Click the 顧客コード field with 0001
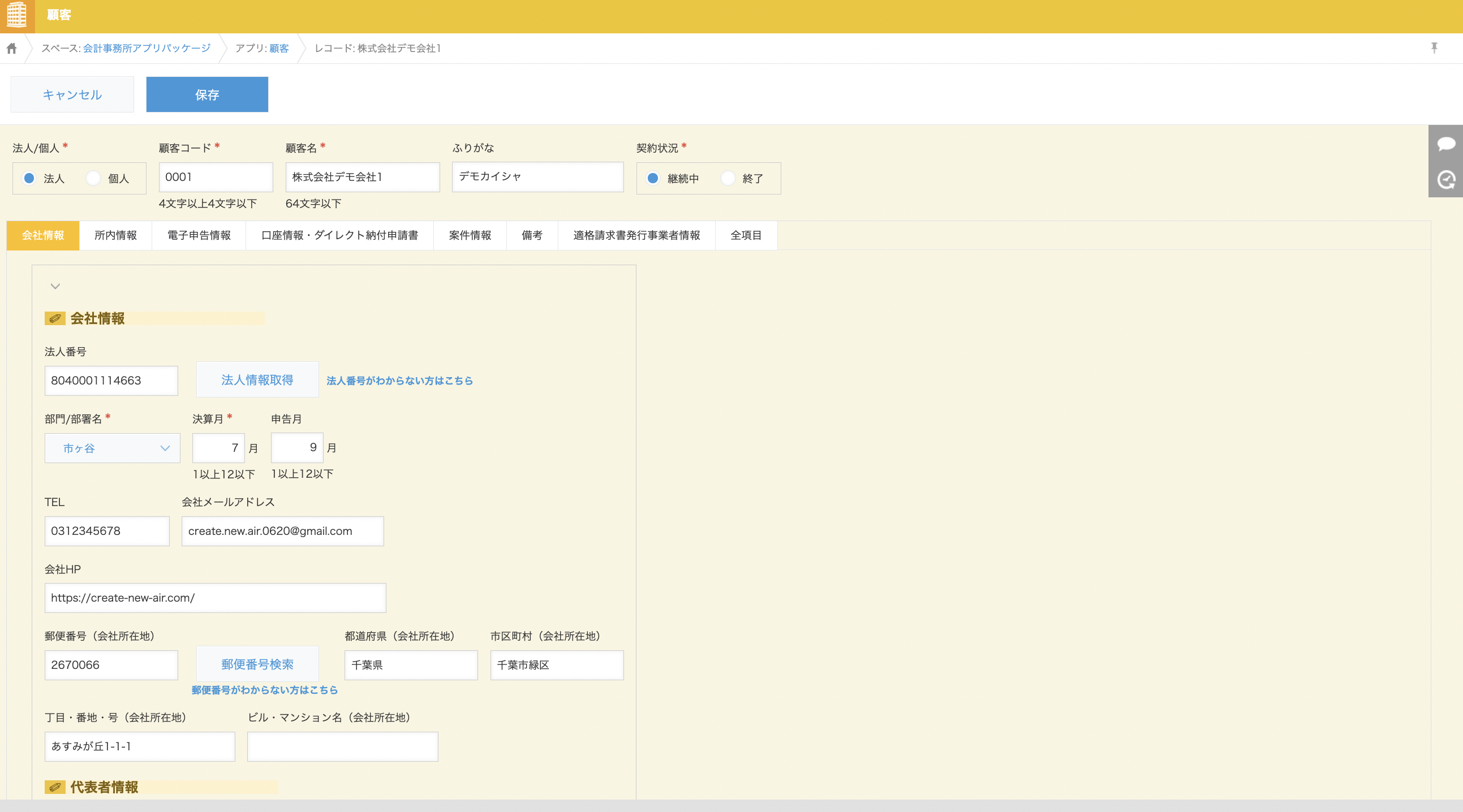The width and height of the screenshot is (1463, 812). [216, 177]
